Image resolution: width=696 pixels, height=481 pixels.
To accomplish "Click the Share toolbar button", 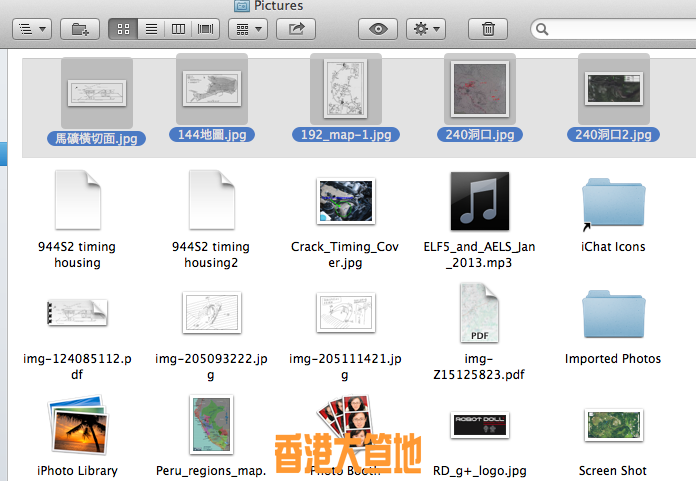I will 296,29.
